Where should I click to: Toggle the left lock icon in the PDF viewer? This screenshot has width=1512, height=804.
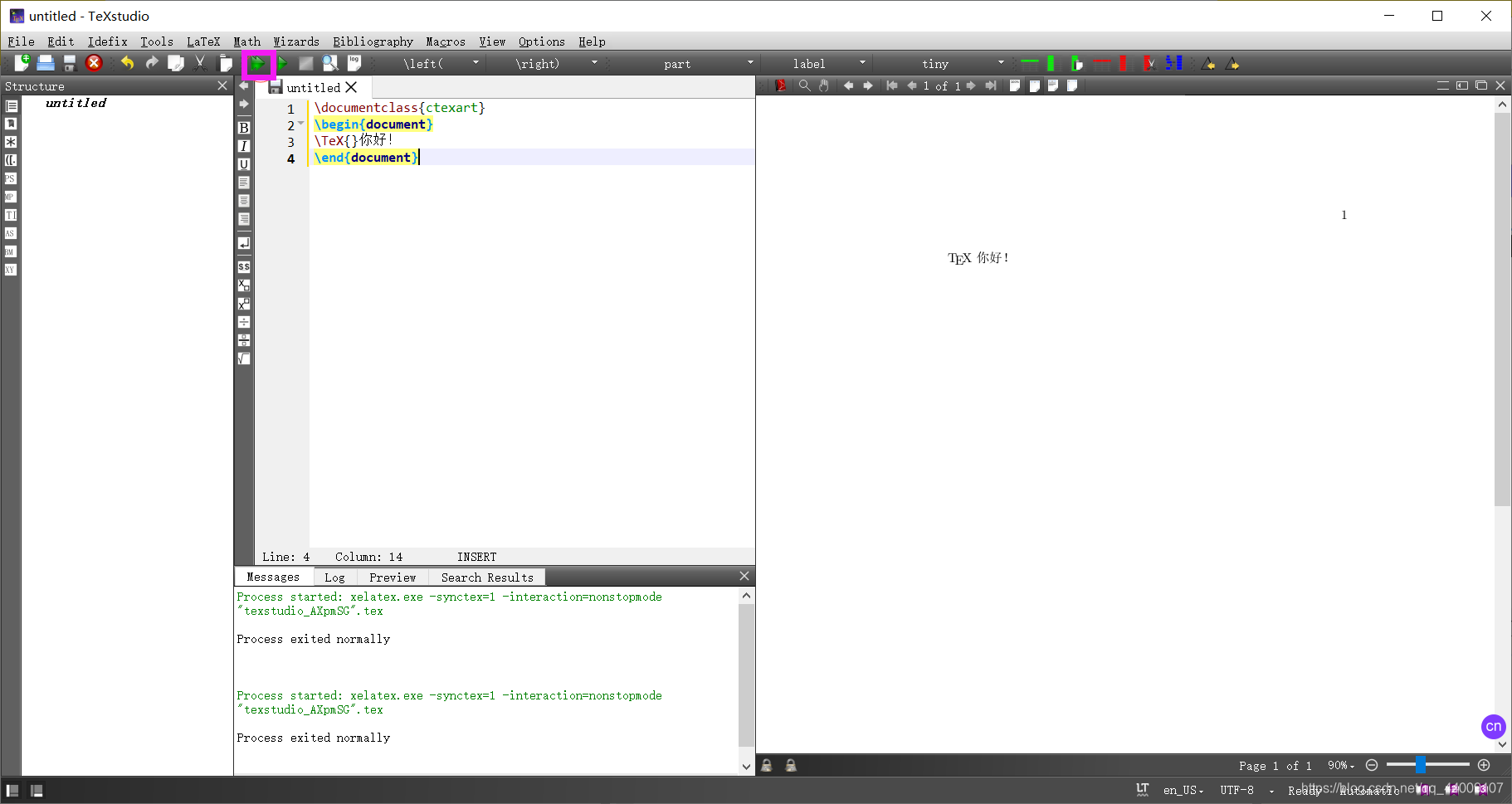click(x=767, y=766)
